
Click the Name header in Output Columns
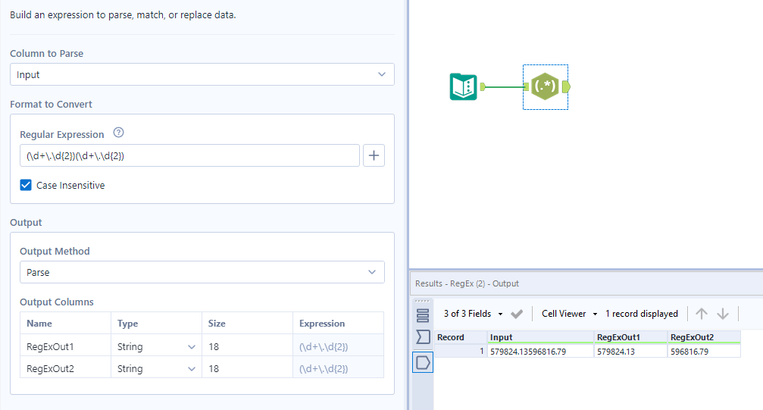[65, 323]
